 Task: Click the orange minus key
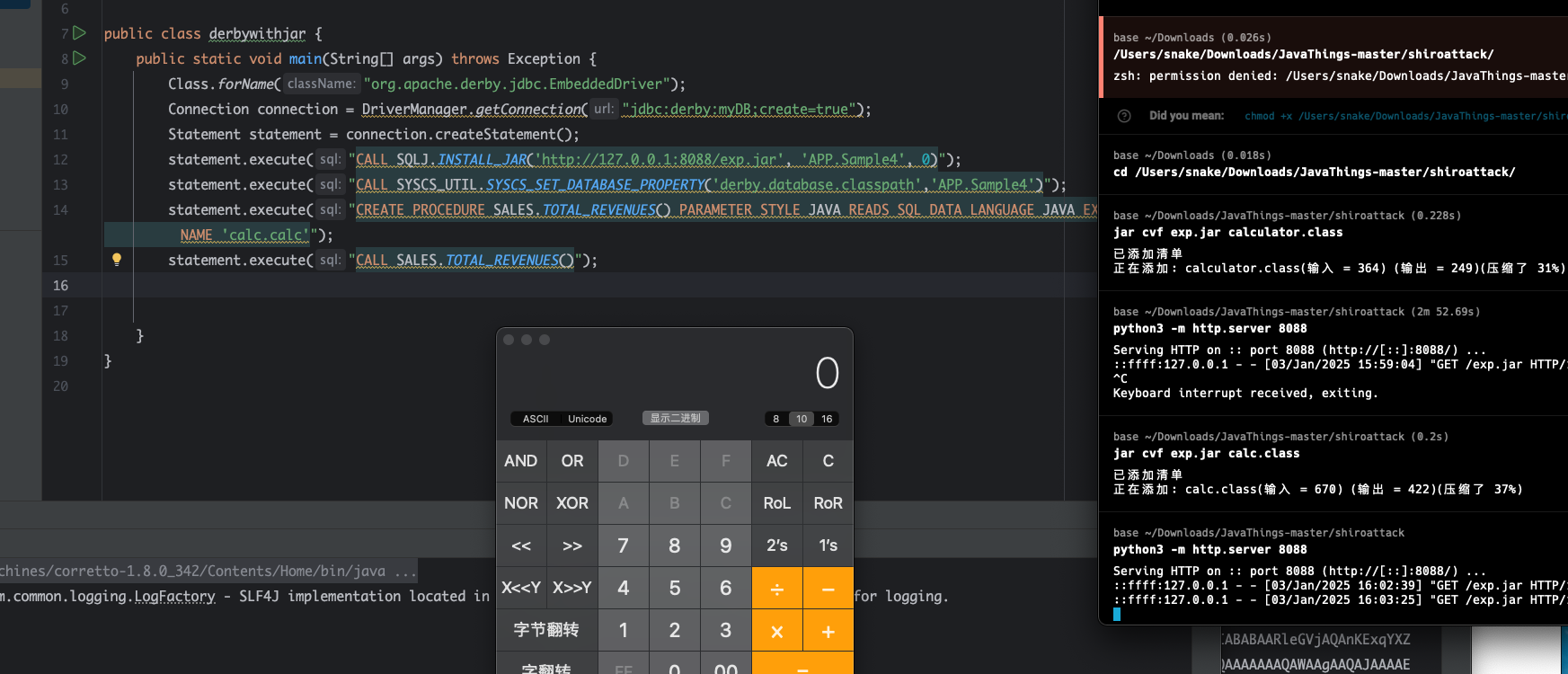click(x=828, y=589)
